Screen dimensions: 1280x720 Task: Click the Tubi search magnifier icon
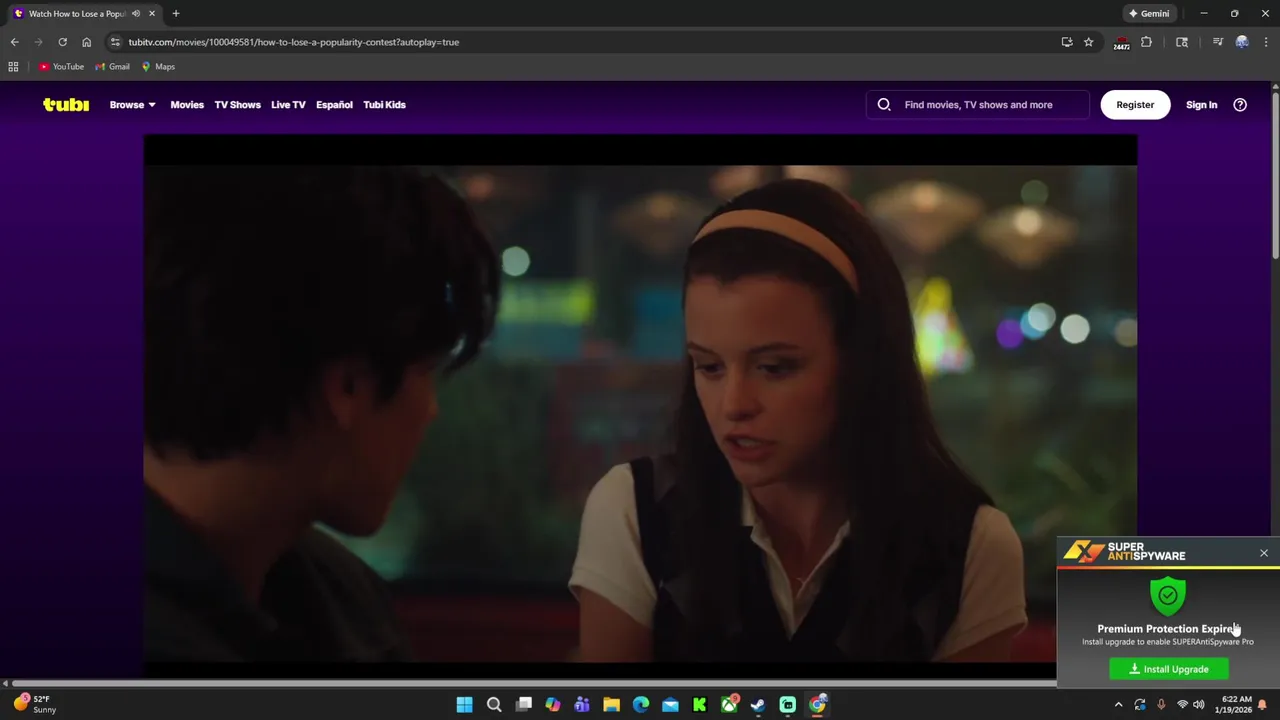(x=884, y=104)
